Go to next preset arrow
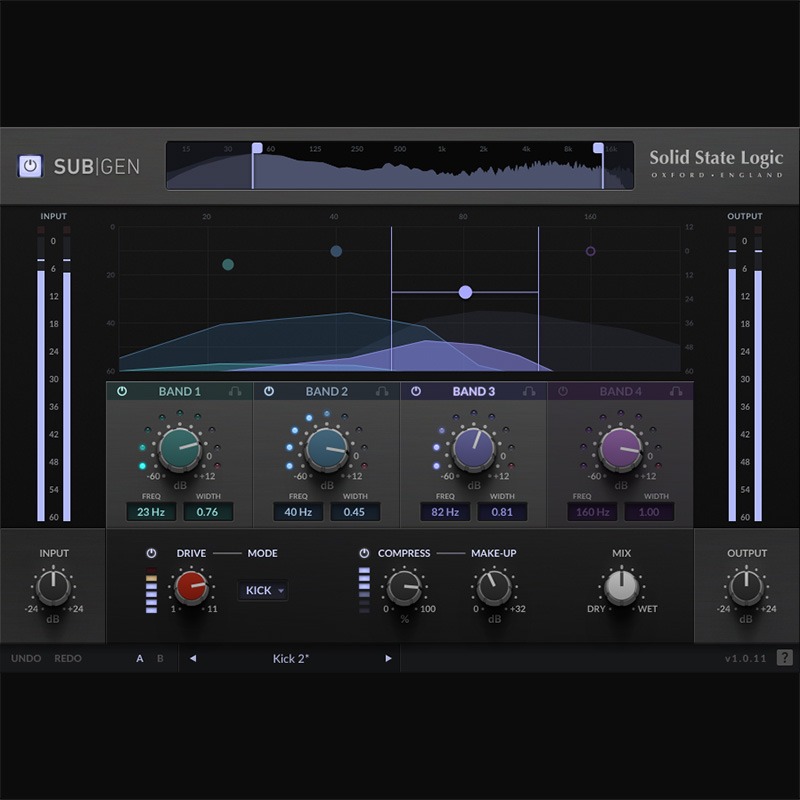Viewport: 800px width, 800px height. tap(388, 658)
